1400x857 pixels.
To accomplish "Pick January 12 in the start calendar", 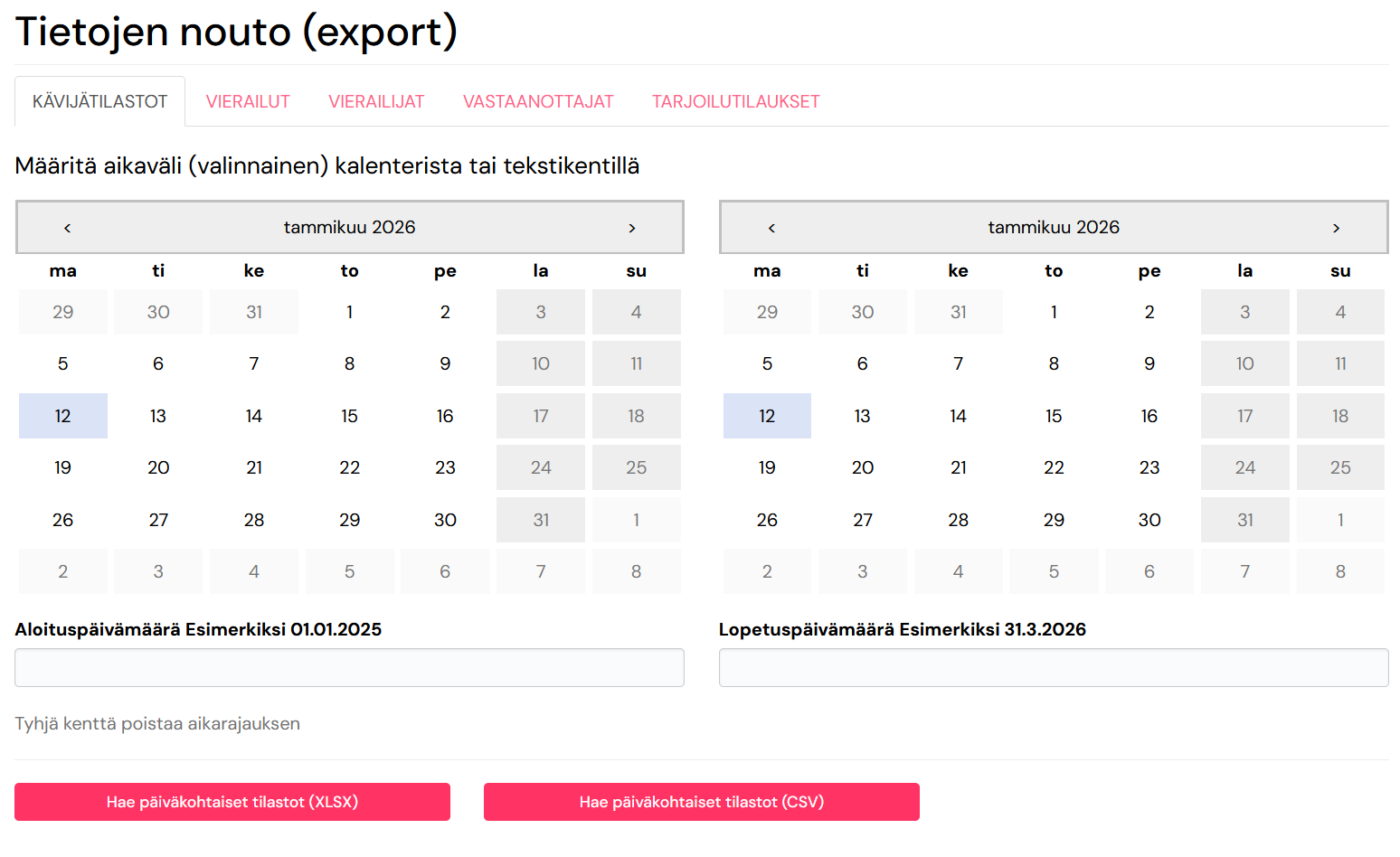I will click(63, 416).
